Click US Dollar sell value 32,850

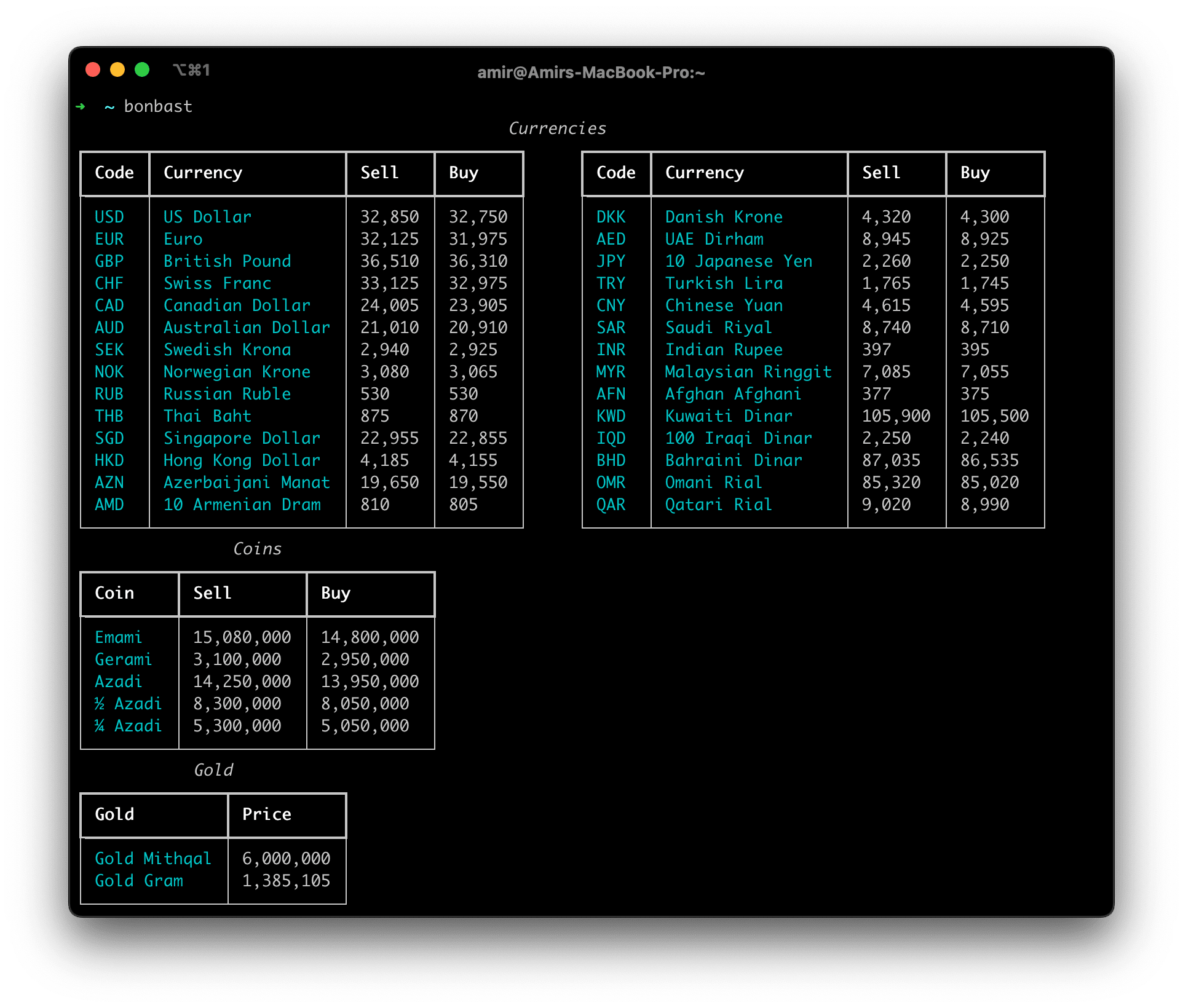pos(390,217)
